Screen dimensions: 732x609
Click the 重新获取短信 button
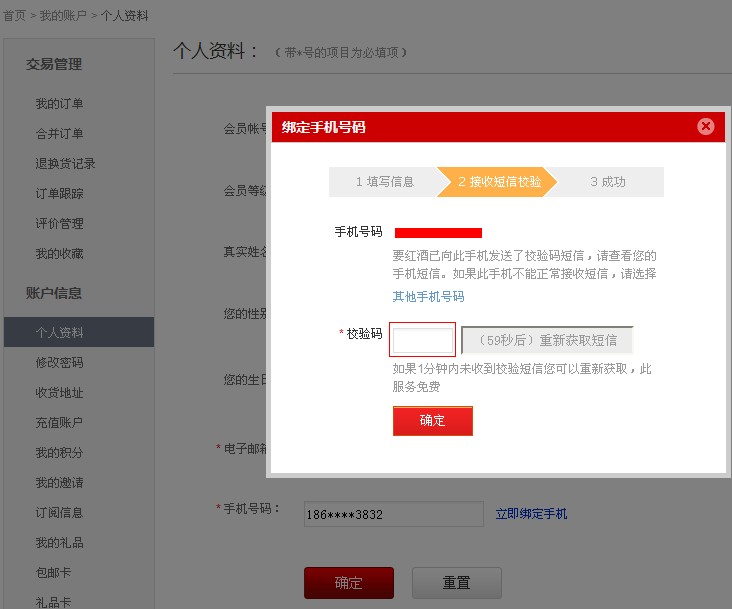pyautogui.click(x=547, y=340)
